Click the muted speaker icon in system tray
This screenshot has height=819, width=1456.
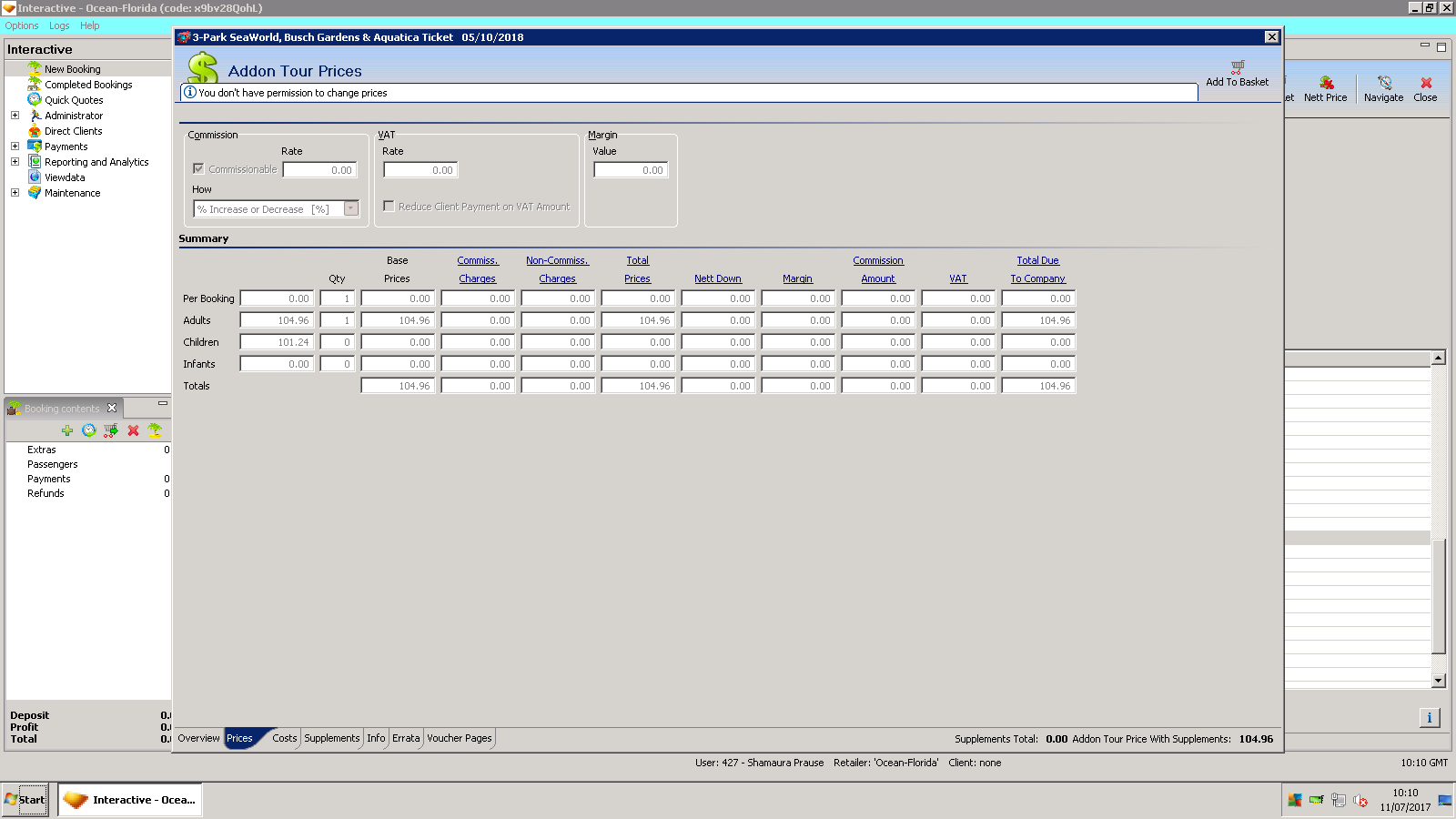click(1360, 801)
